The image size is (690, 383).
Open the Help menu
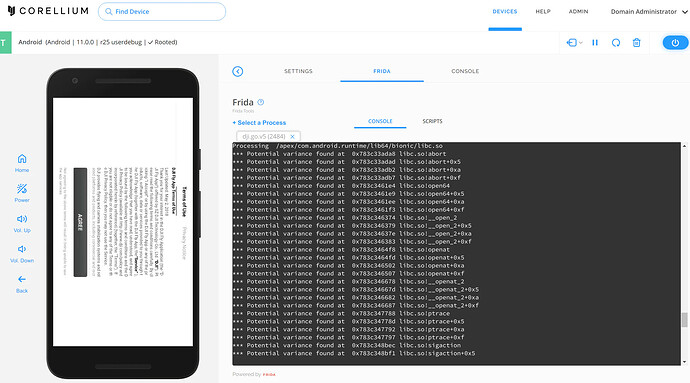[x=543, y=11]
